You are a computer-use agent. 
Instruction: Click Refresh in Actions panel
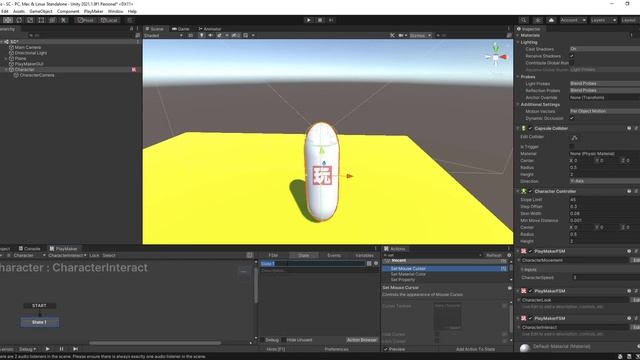(494, 256)
